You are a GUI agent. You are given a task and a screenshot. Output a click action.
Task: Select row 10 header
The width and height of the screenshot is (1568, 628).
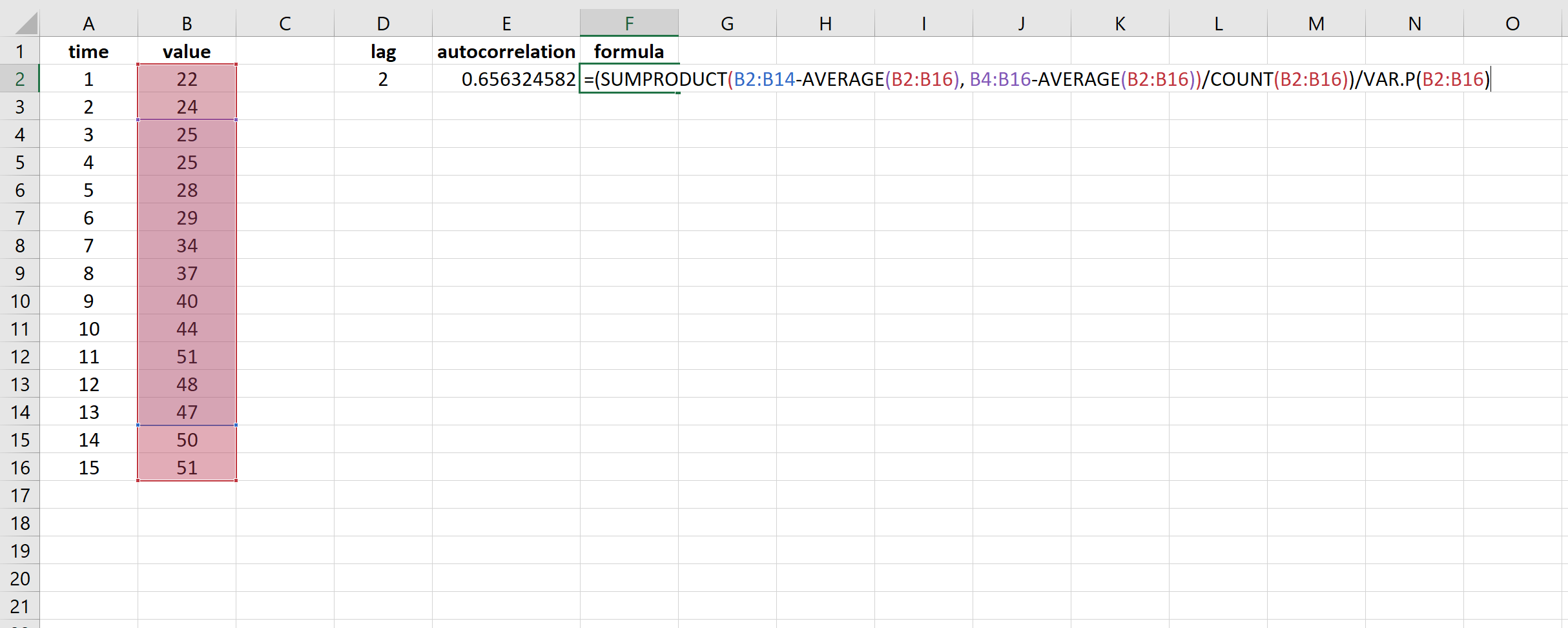[20, 301]
